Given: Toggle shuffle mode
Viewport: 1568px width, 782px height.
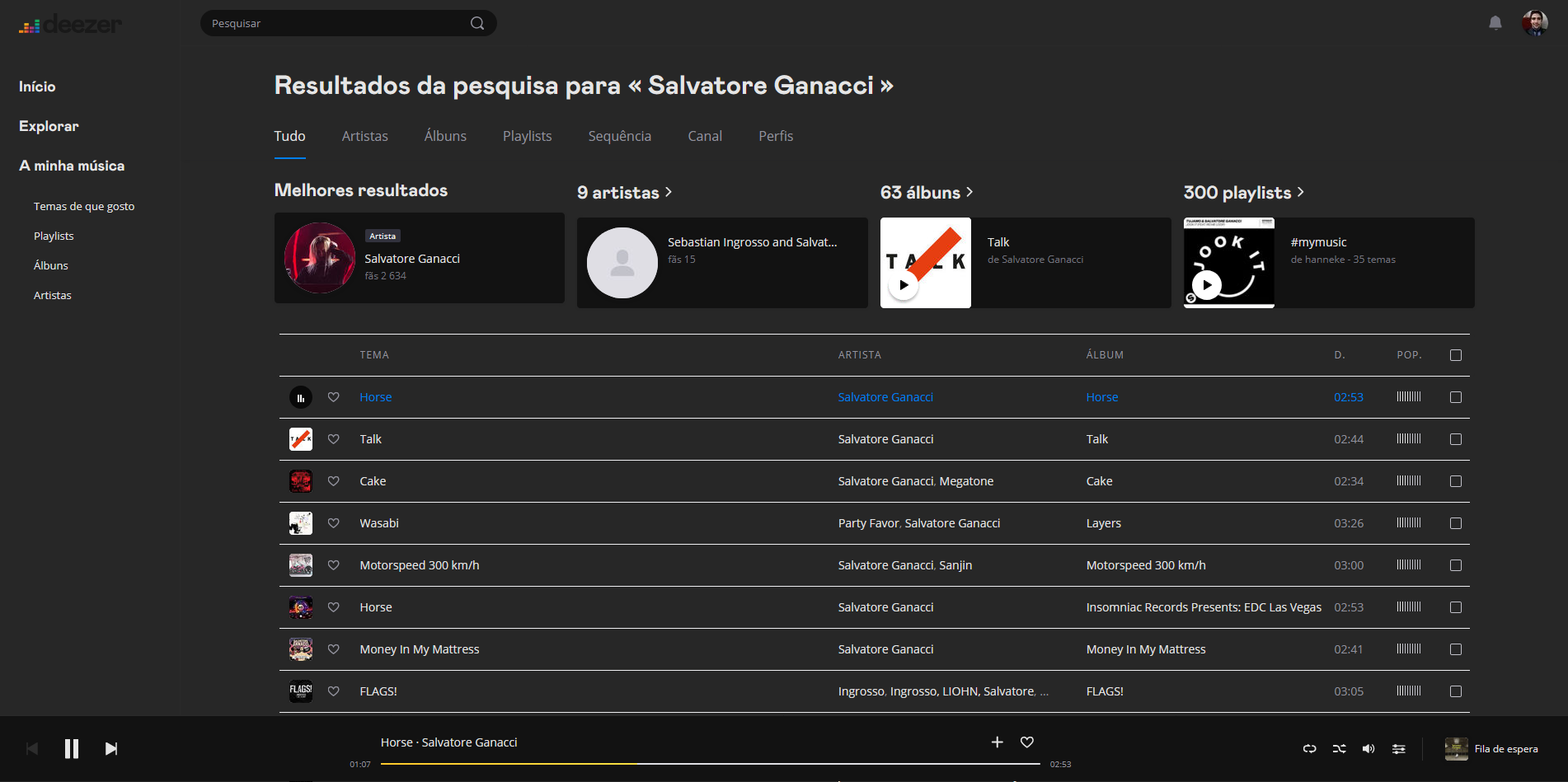Looking at the screenshot, I should pyautogui.click(x=1339, y=748).
